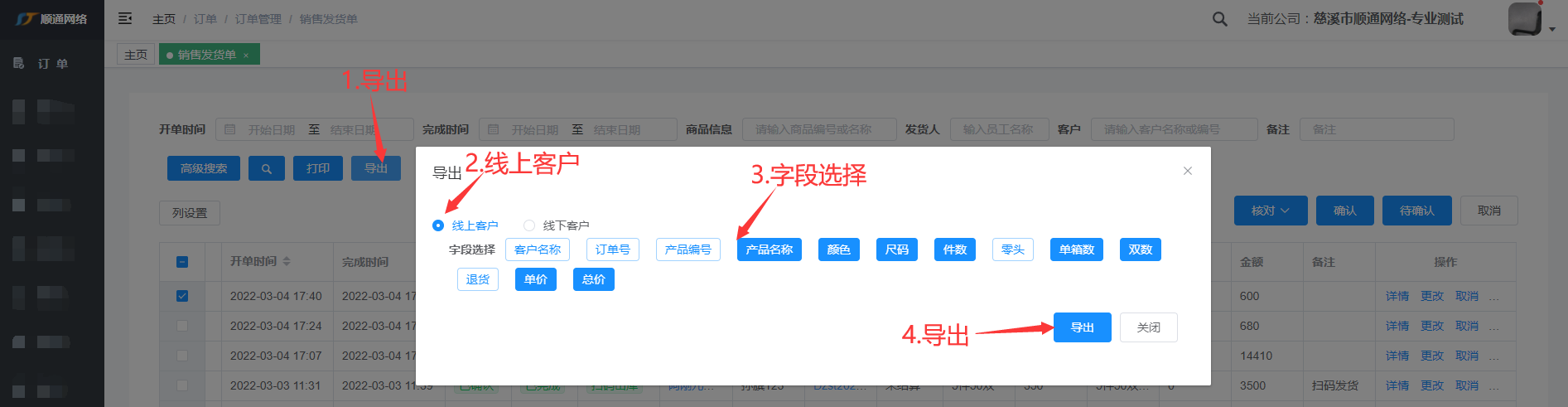Toggle the select-all header checkbox
Viewport: 1568px width, 407px height.
pos(182,262)
